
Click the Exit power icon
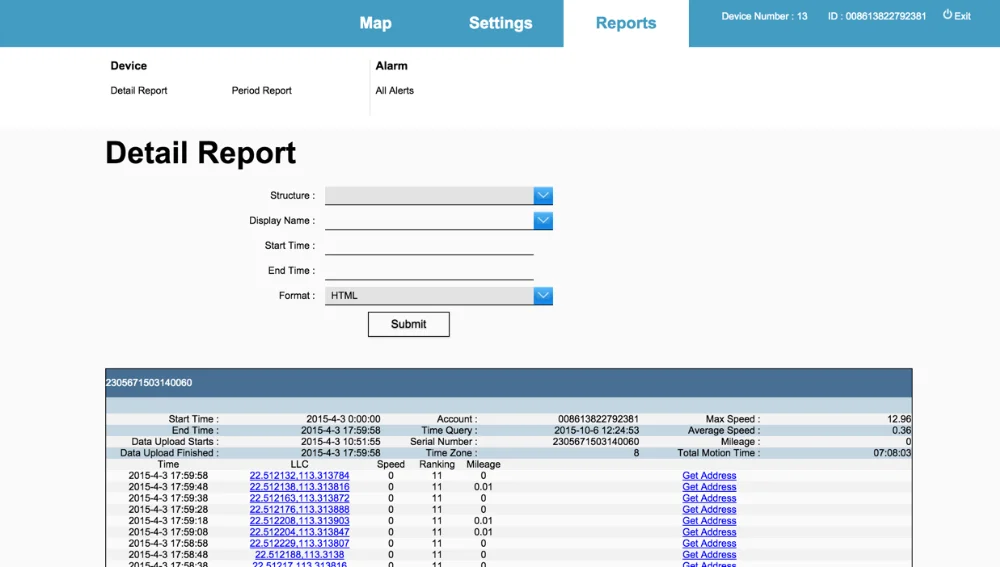[947, 15]
